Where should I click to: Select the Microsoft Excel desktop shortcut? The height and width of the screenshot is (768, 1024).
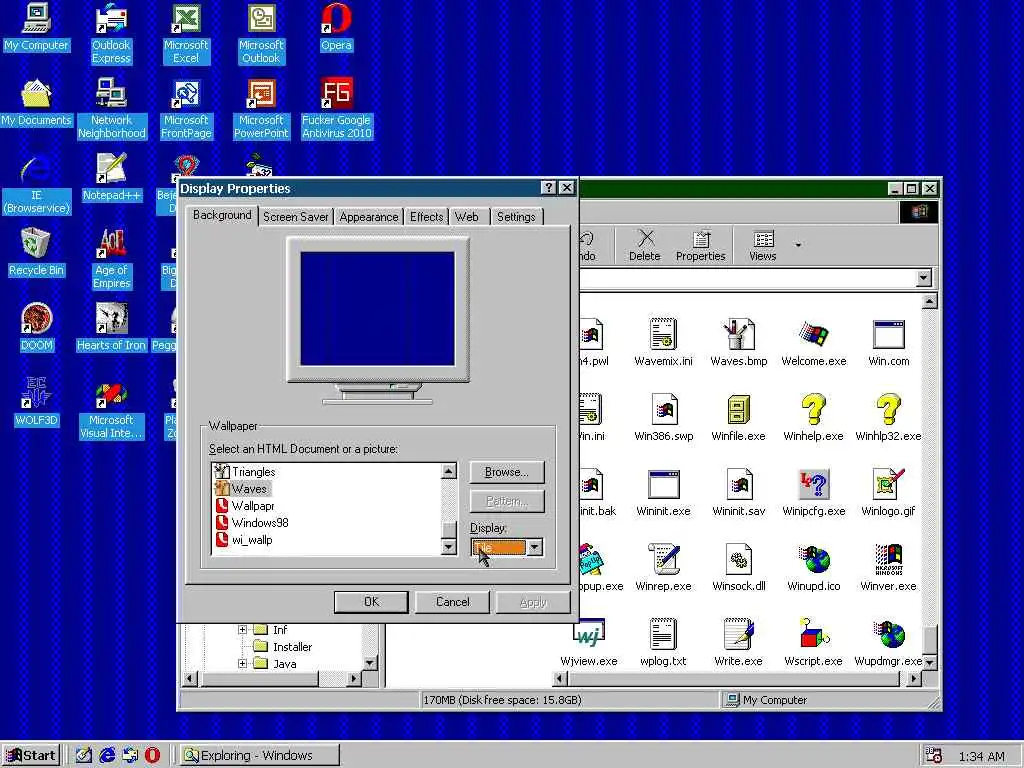pos(186,33)
